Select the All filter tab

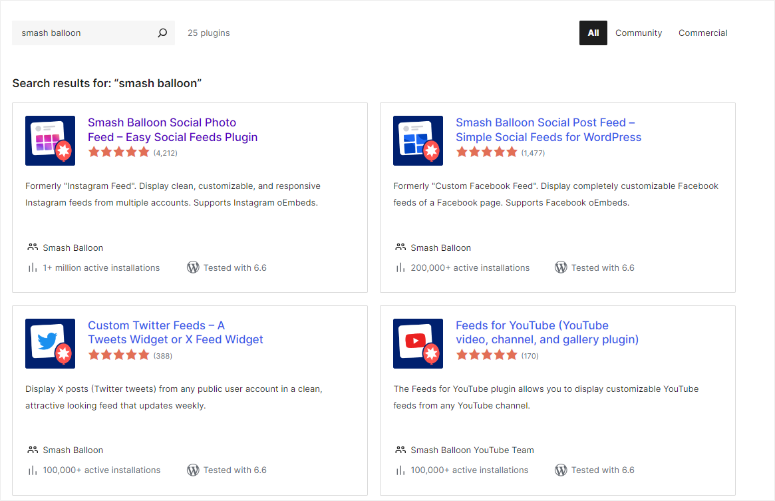tap(593, 33)
